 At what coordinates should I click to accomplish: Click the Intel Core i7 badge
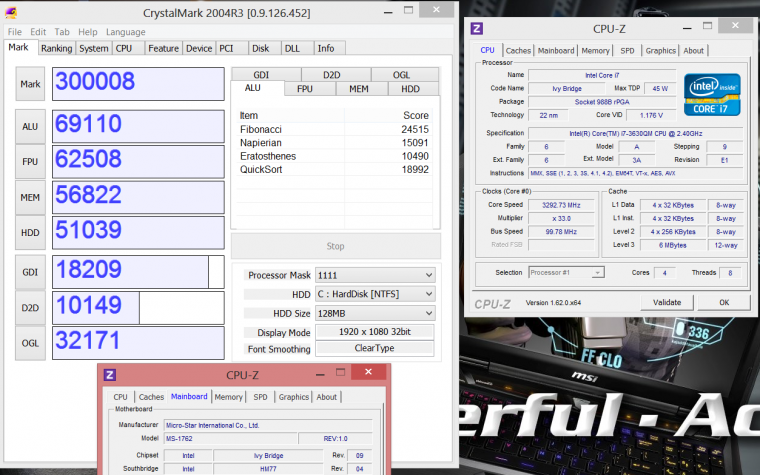pos(711,93)
